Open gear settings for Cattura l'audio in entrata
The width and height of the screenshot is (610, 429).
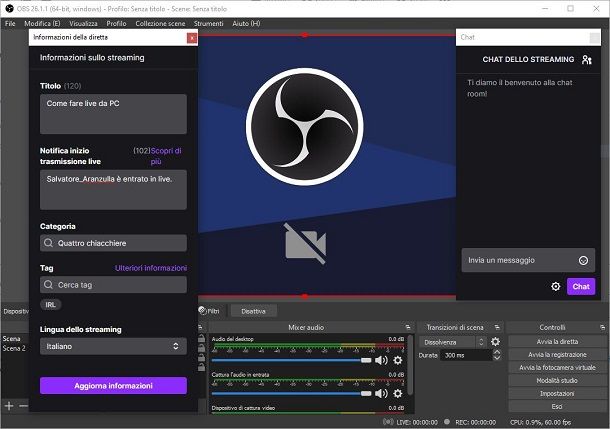[x=398, y=394]
